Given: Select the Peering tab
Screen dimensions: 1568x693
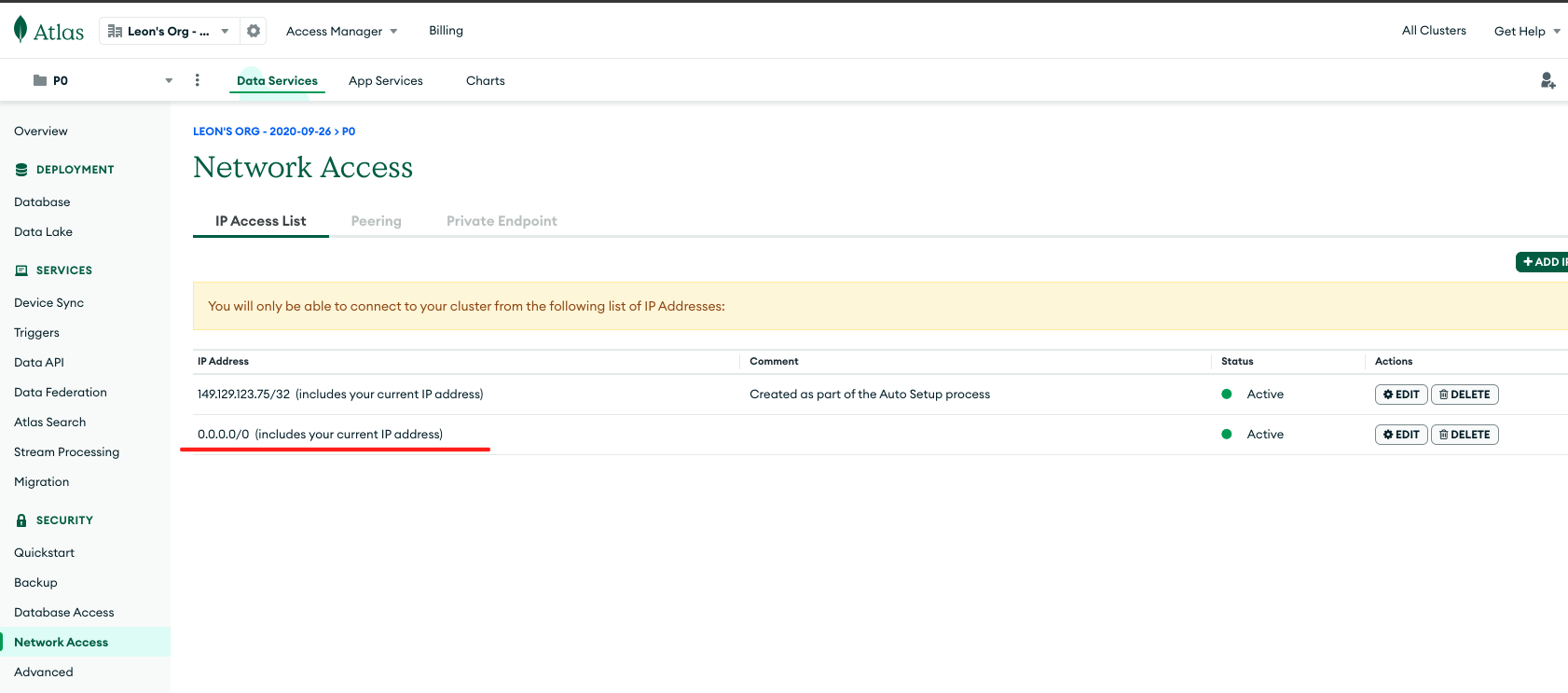Looking at the screenshot, I should click(377, 221).
